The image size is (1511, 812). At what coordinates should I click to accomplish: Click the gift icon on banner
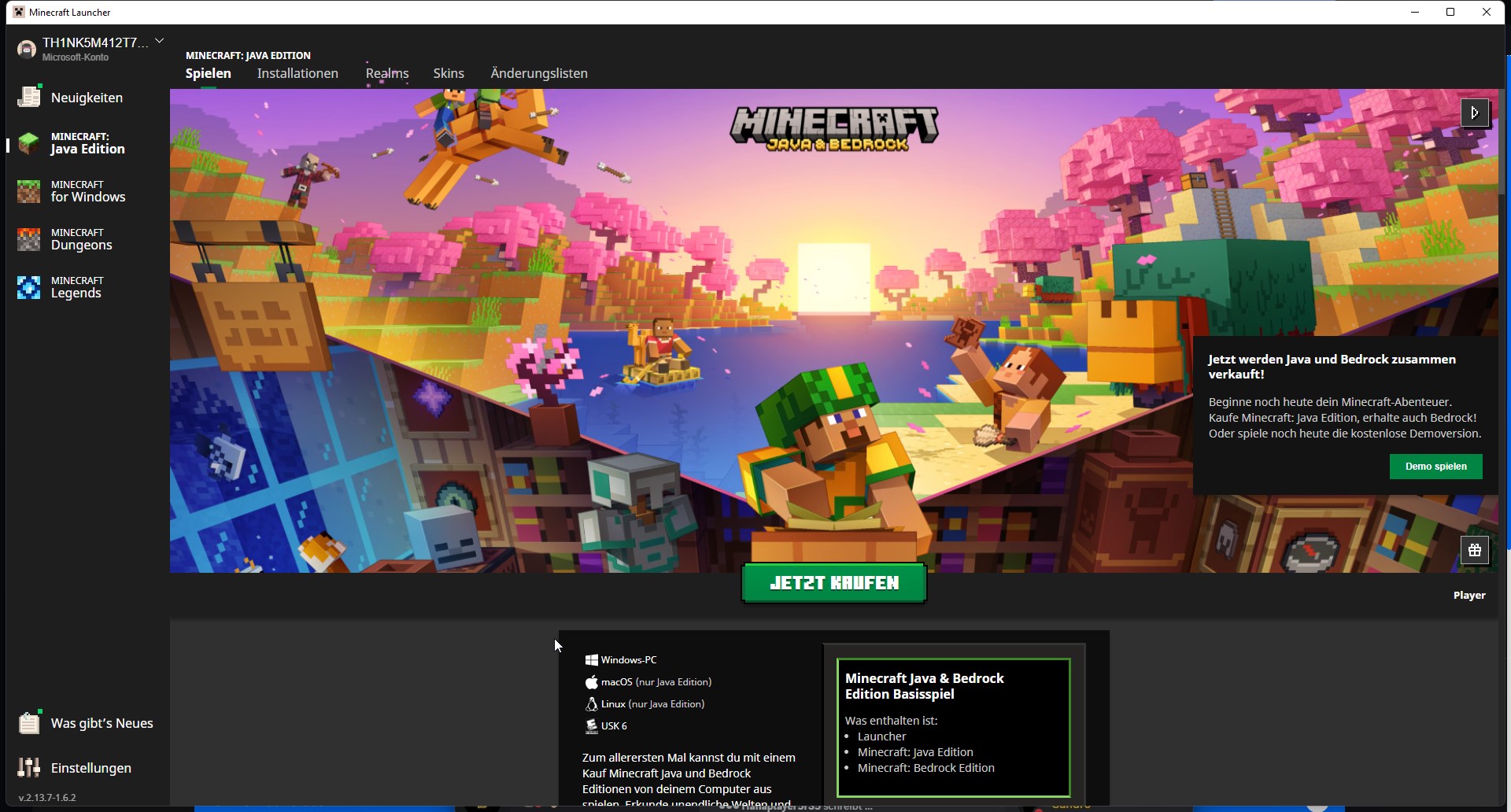coord(1474,551)
